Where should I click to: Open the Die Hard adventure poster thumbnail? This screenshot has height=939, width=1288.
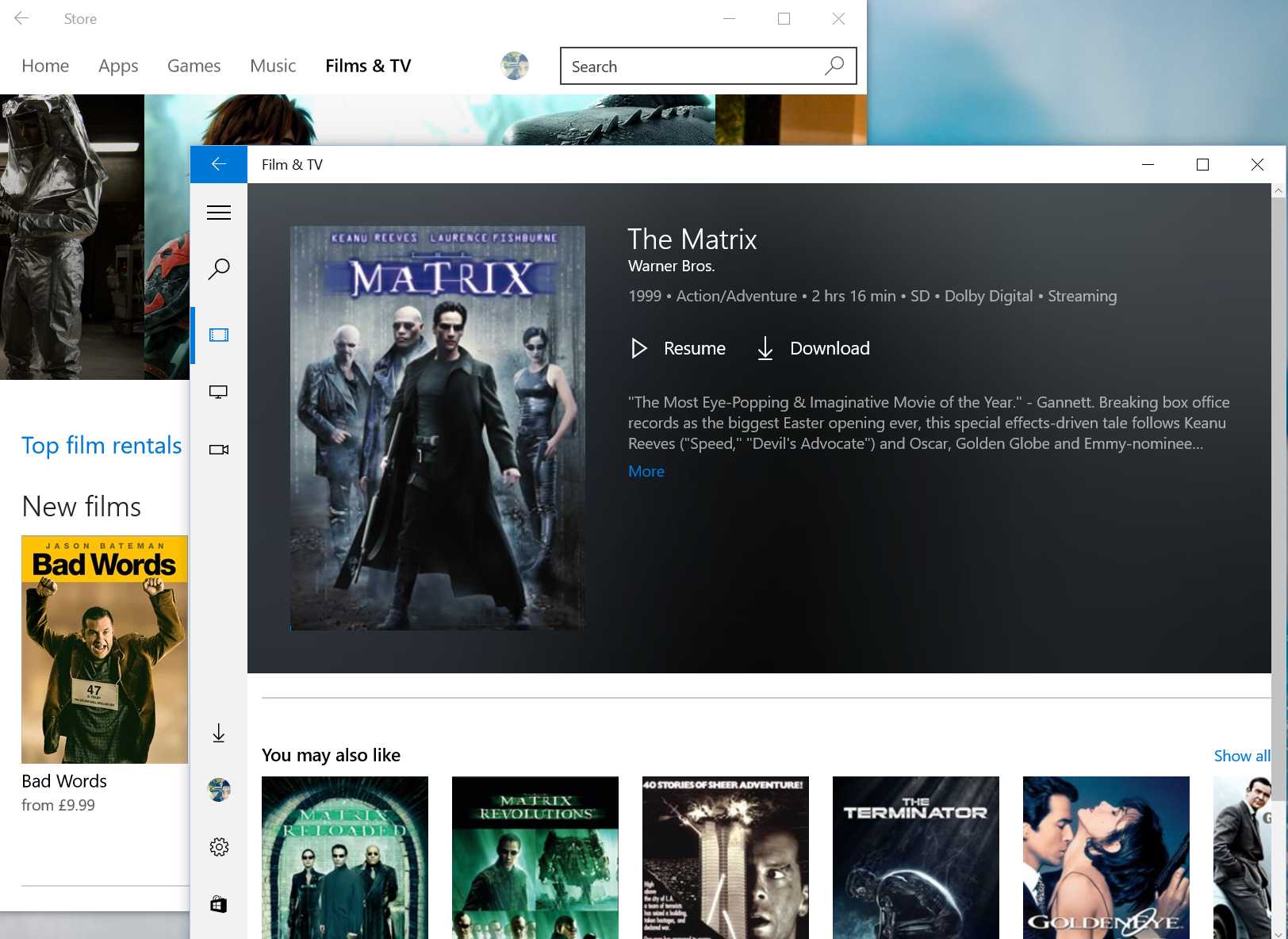[726, 857]
